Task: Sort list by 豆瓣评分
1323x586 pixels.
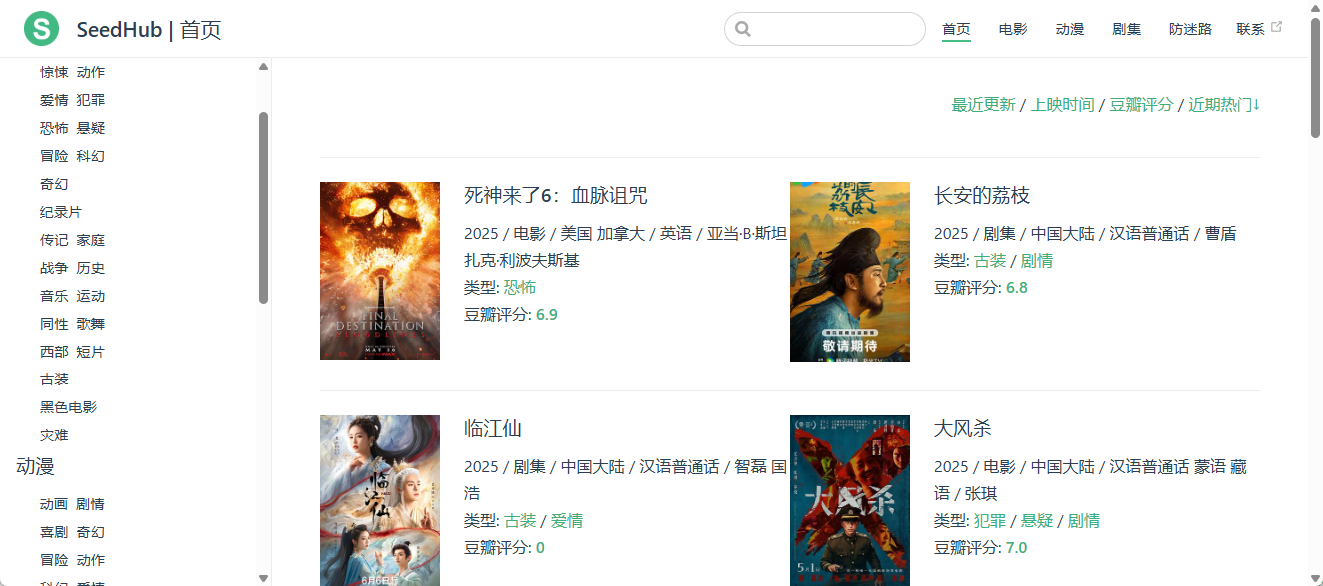Action: coord(1141,105)
